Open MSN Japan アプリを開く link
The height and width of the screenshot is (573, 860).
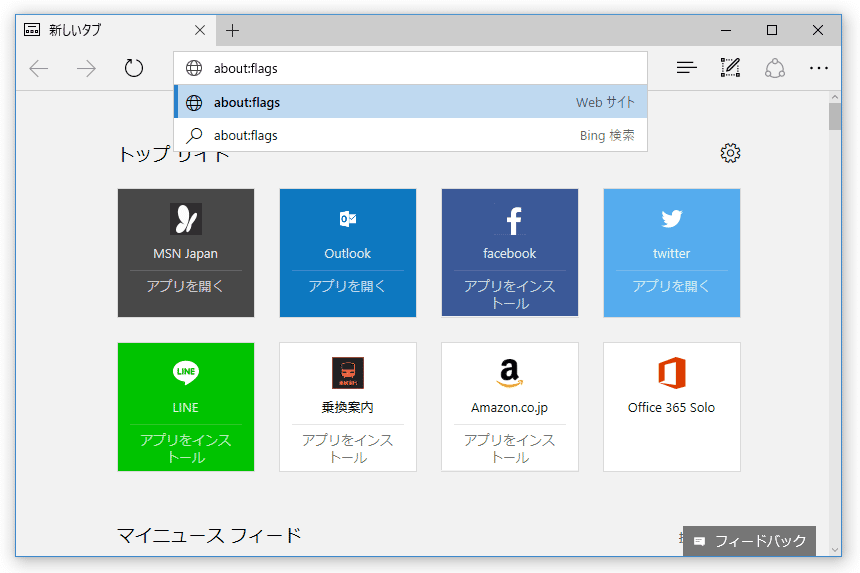(x=185, y=286)
